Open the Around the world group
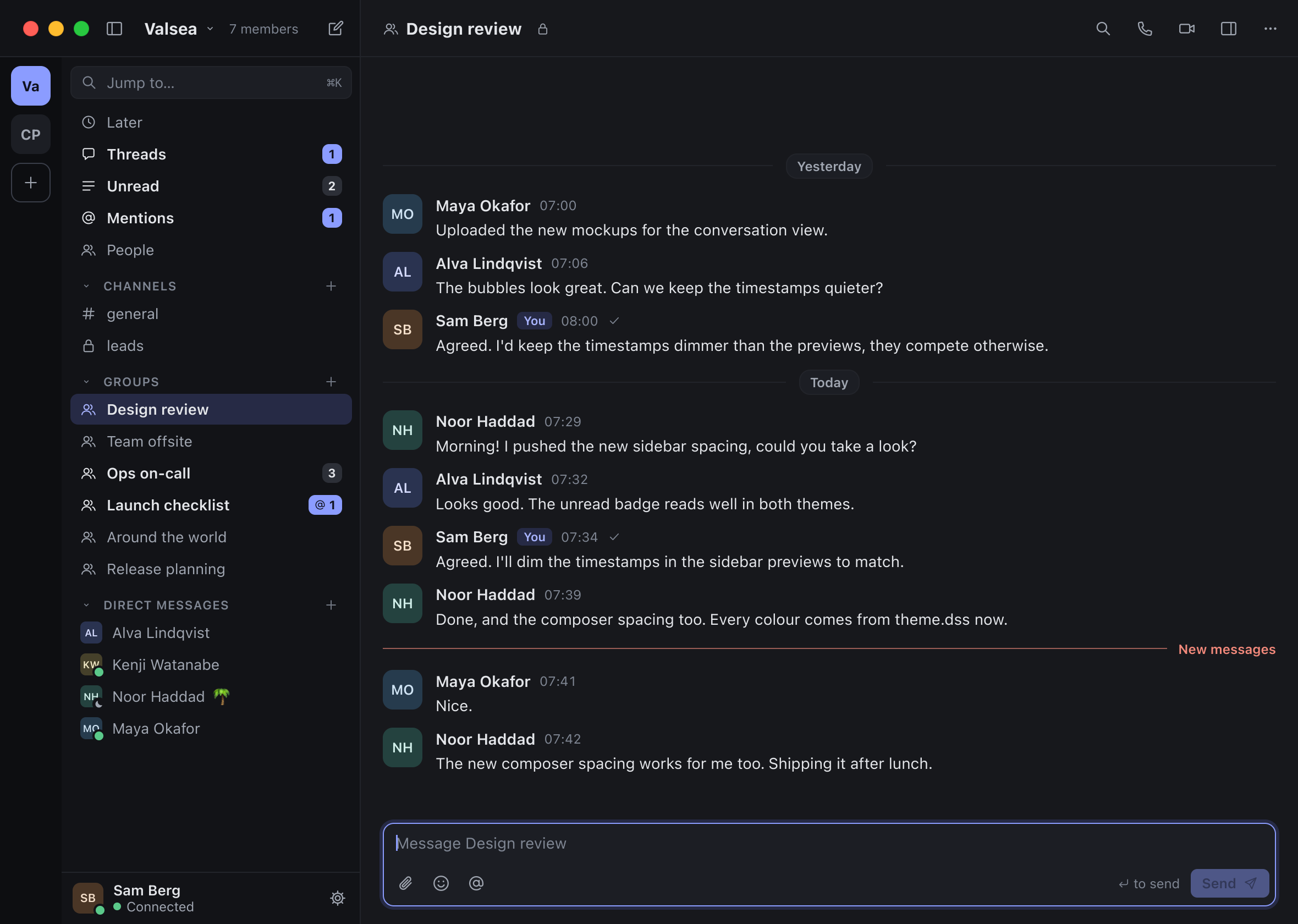The width and height of the screenshot is (1298, 924). click(x=211, y=537)
